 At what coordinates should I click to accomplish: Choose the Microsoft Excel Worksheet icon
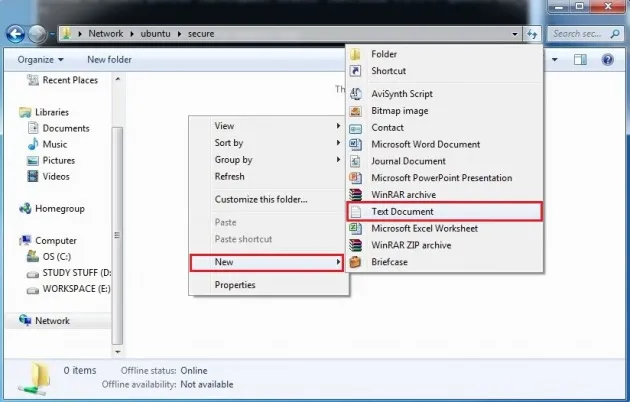[x=356, y=229]
